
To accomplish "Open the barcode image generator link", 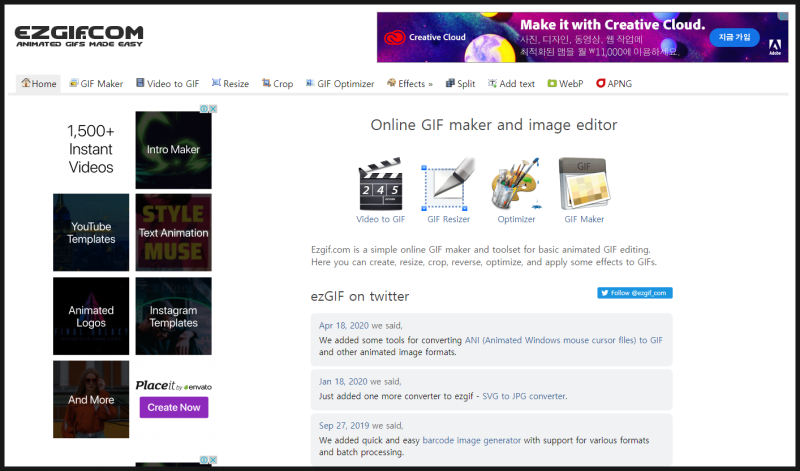I will point(471,440).
